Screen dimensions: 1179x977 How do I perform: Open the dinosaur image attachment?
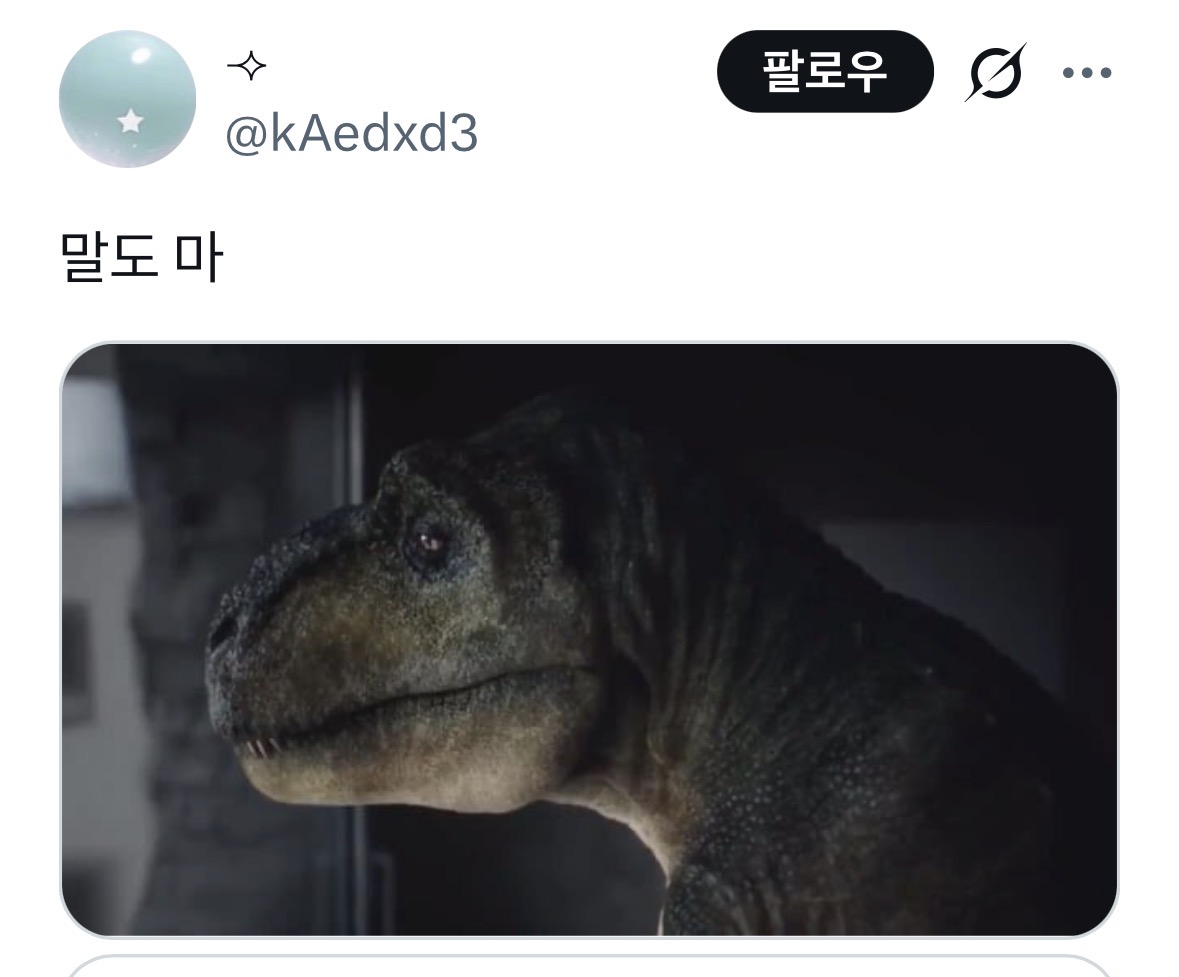click(589, 640)
